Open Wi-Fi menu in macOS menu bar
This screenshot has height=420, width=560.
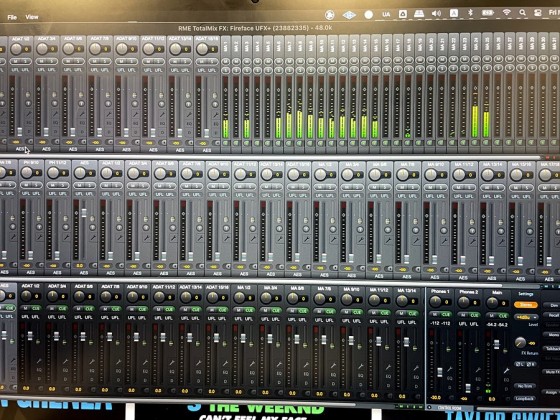pos(506,12)
